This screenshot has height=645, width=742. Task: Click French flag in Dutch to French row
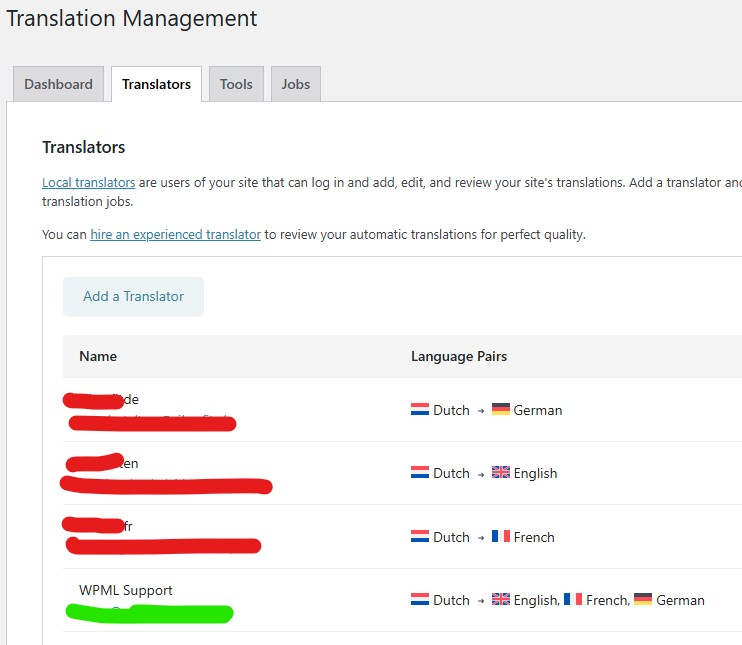tap(501, 536)
